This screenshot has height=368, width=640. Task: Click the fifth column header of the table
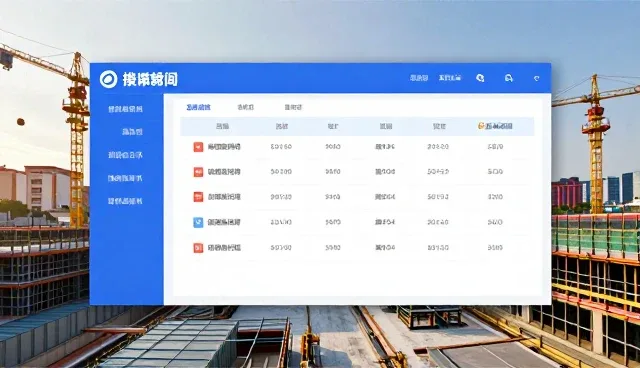(x=439, y=126)
